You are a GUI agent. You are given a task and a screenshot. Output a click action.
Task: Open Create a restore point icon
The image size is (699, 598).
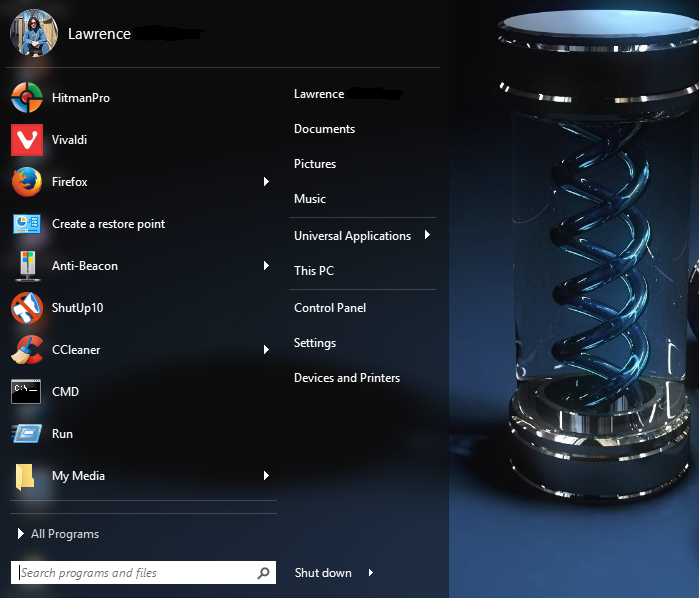27,224
